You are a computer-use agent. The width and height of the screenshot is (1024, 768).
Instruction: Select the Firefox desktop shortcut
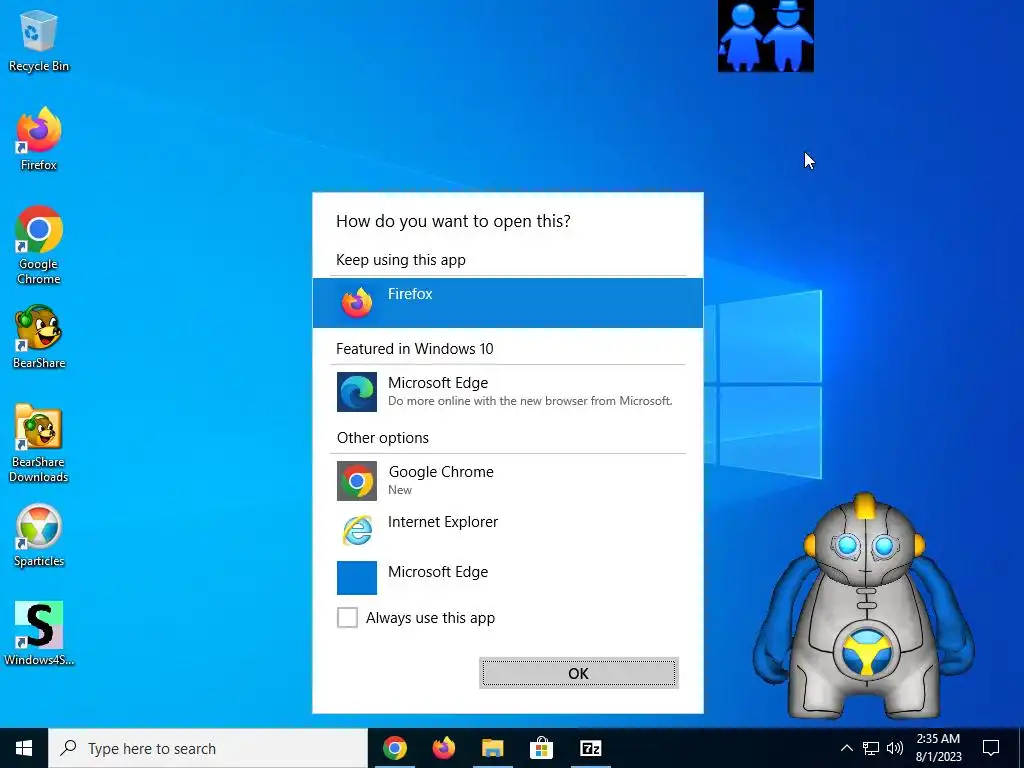tap(39, 139)
